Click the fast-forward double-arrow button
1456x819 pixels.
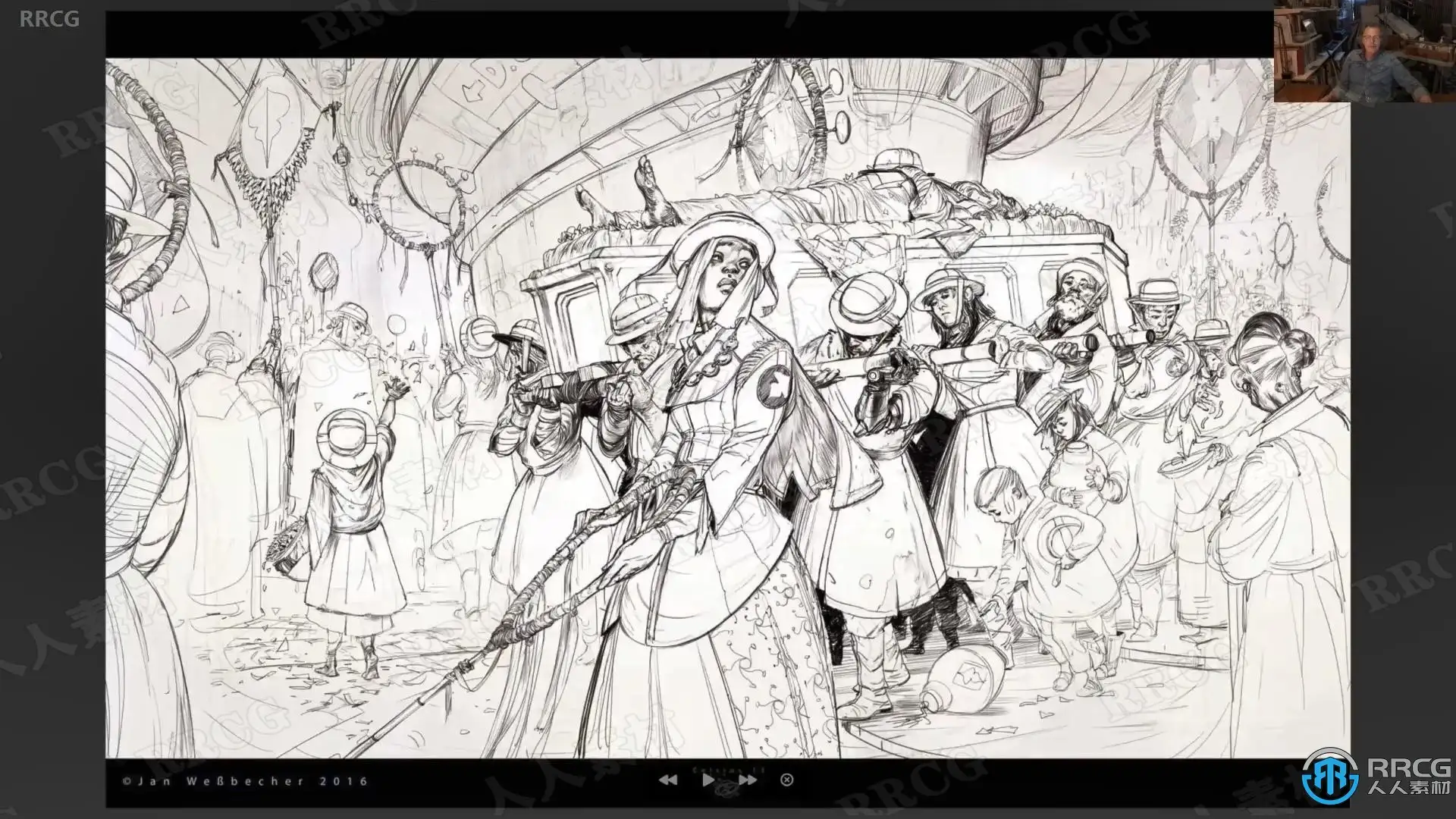748,780
